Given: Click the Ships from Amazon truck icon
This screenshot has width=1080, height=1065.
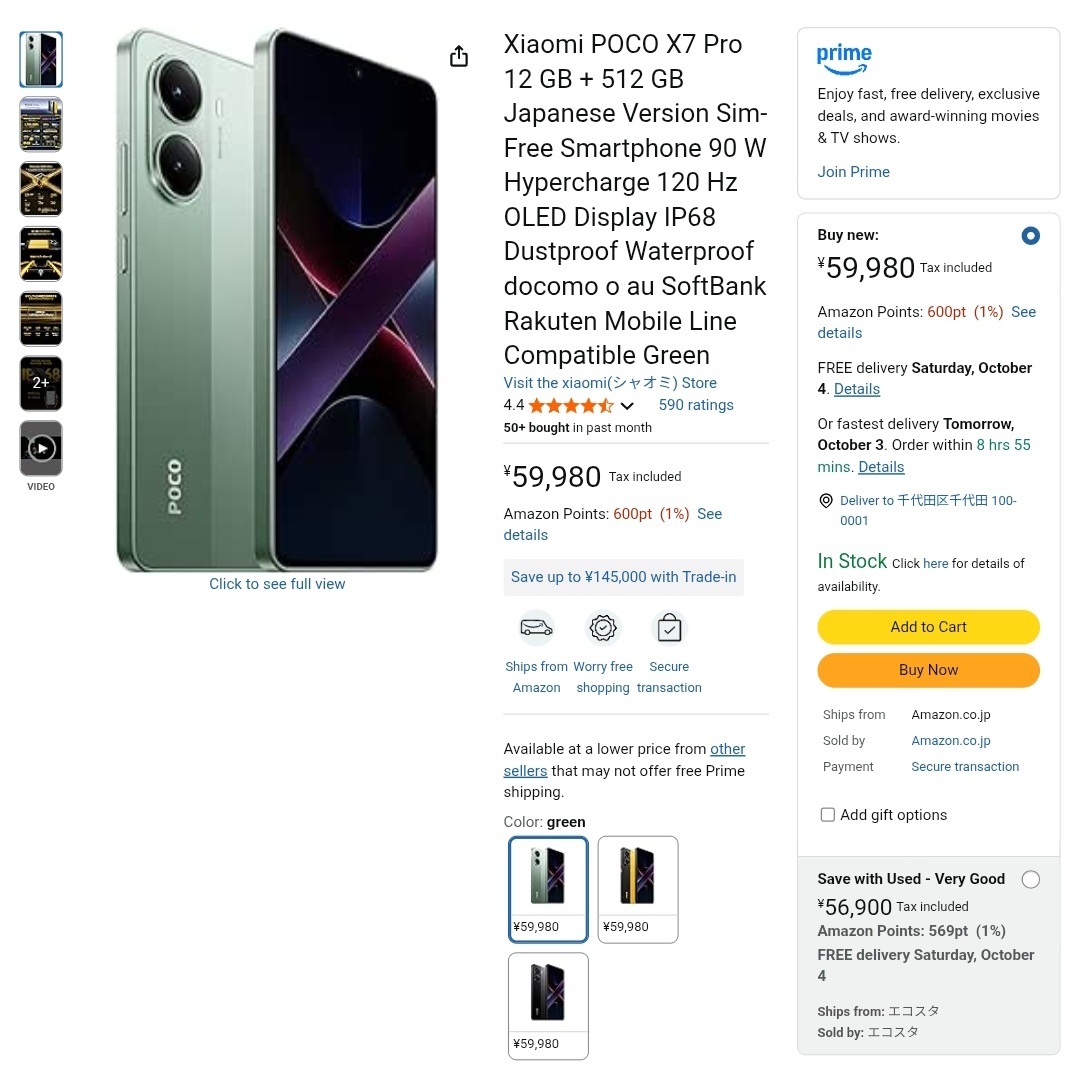Looking at the screenshot, I should coord(536,628).
